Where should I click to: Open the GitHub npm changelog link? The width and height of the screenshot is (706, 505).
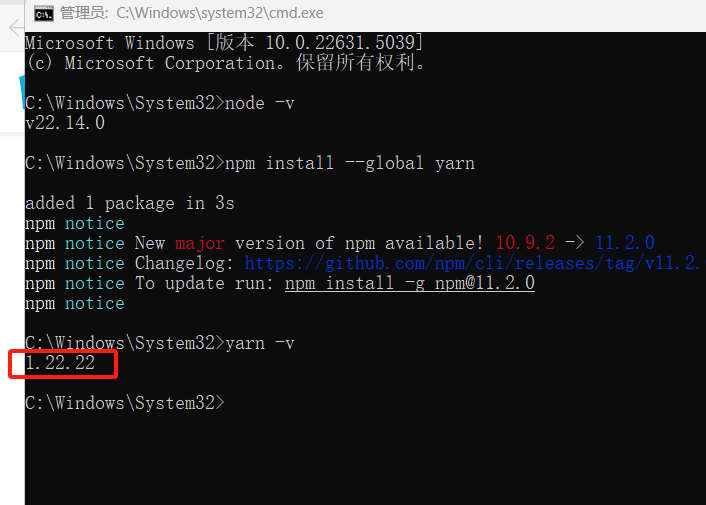pyautogui.click(x=475, y=263)
